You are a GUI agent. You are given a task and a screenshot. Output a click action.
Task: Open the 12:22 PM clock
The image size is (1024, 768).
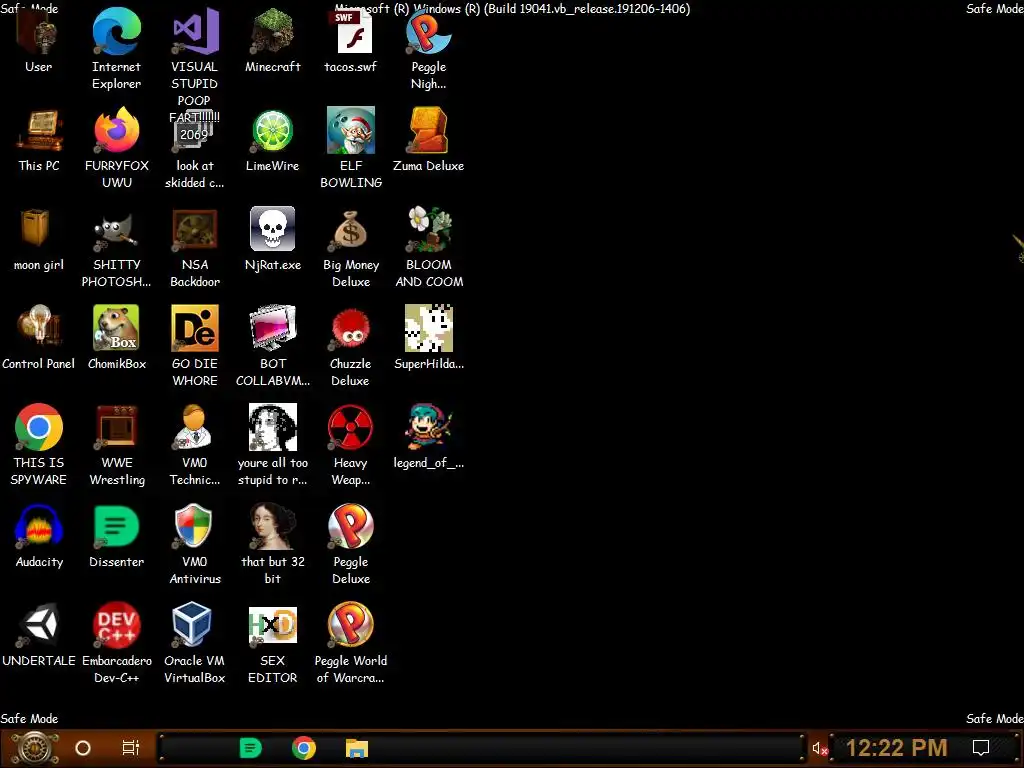click(897, 748)
